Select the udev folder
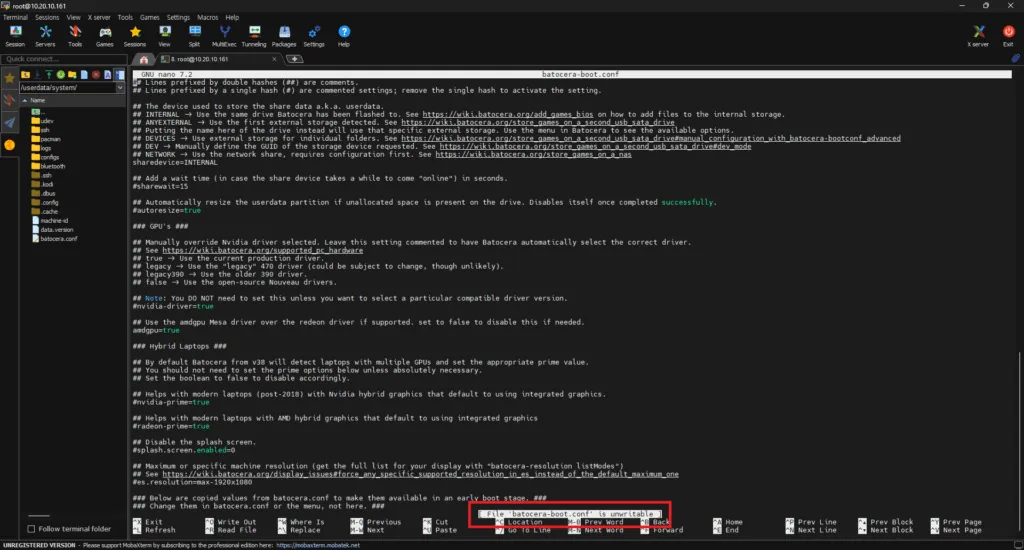Viewport: 1024px width, 550px height. coord(43,121)
